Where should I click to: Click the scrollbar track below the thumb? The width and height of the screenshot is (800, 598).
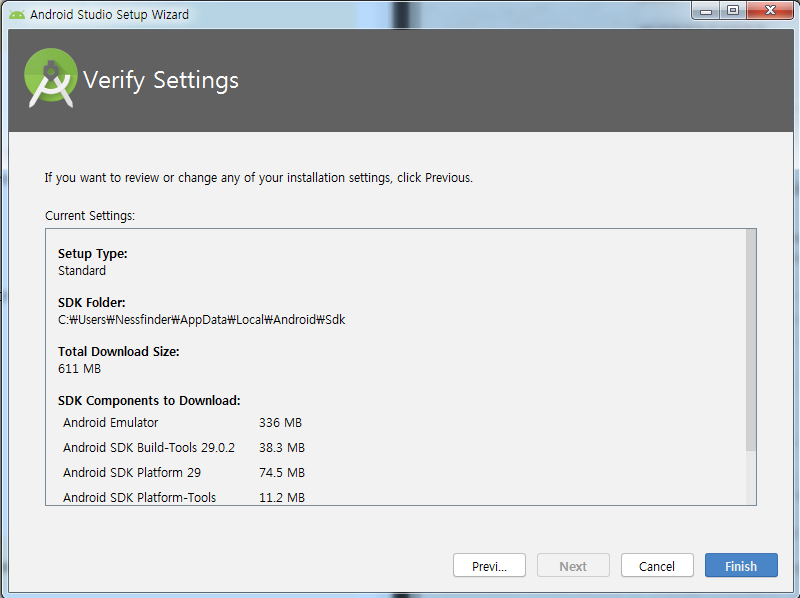click(x=751, y=478)
